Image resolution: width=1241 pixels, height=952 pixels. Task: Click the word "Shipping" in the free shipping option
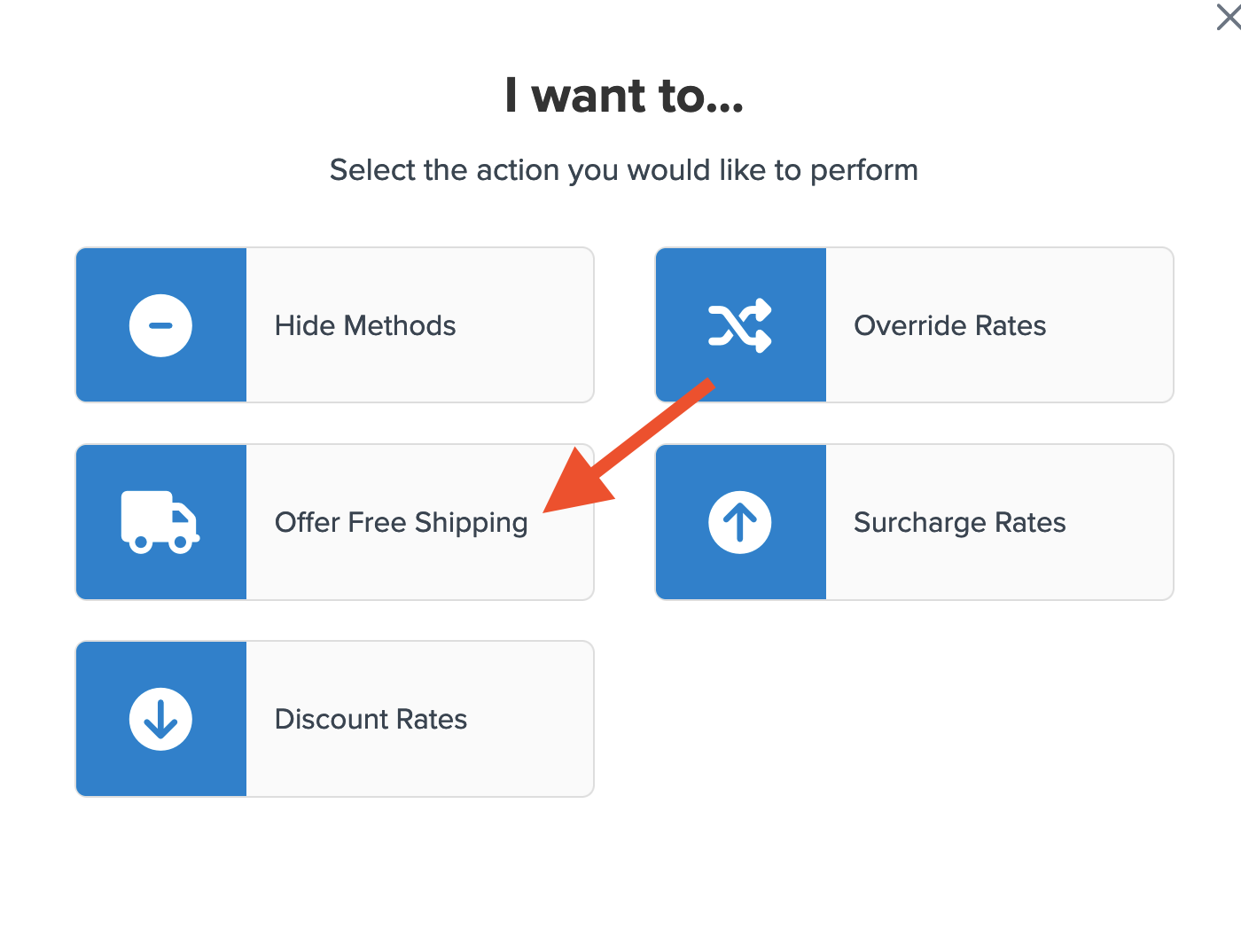pos(471,523)
